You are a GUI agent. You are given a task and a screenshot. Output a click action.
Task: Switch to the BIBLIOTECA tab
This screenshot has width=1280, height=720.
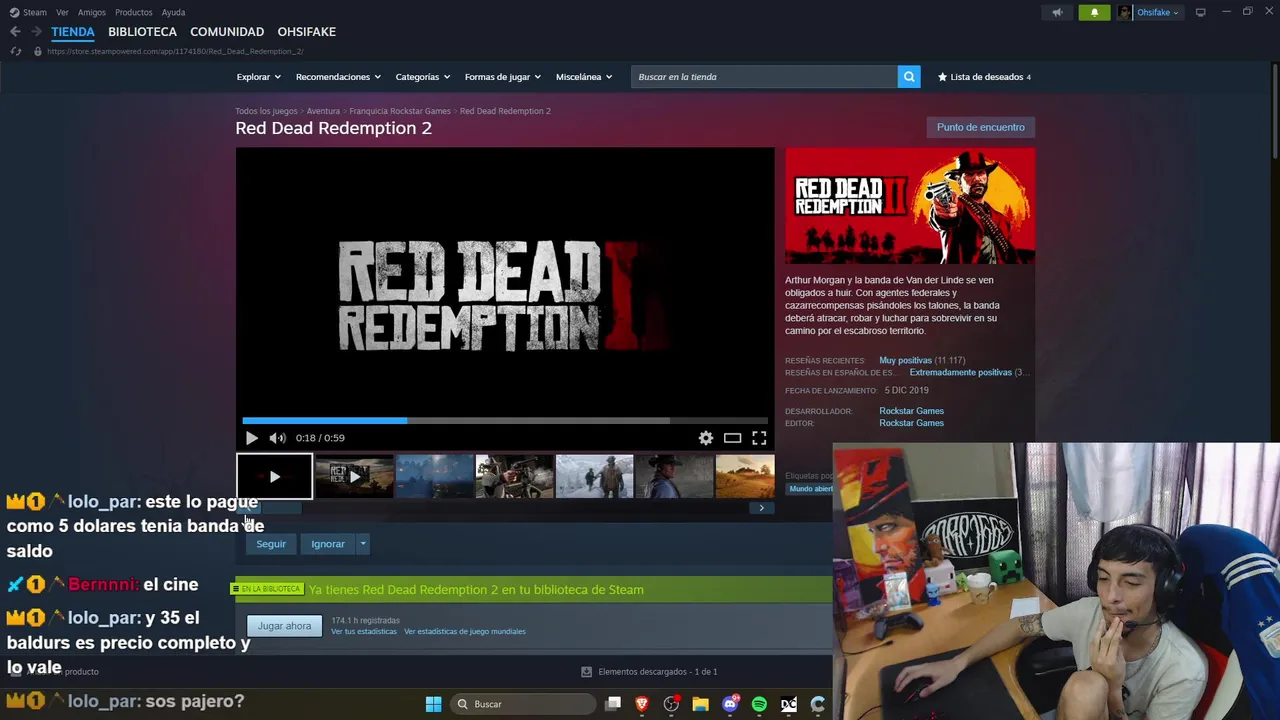[x=142, y=32]
